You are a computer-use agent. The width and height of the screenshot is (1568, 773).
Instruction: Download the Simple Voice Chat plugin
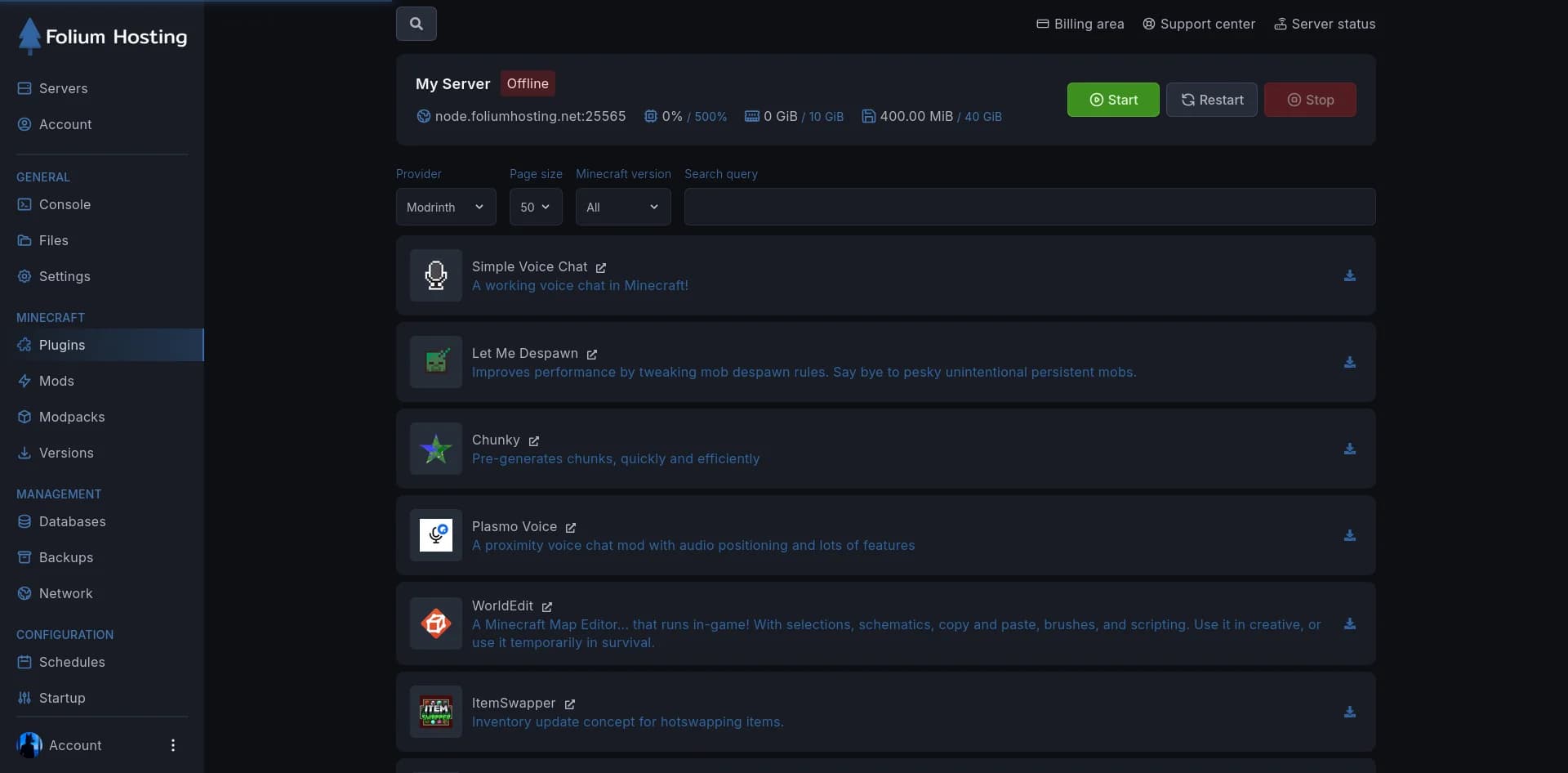(x=1350, y=276)
